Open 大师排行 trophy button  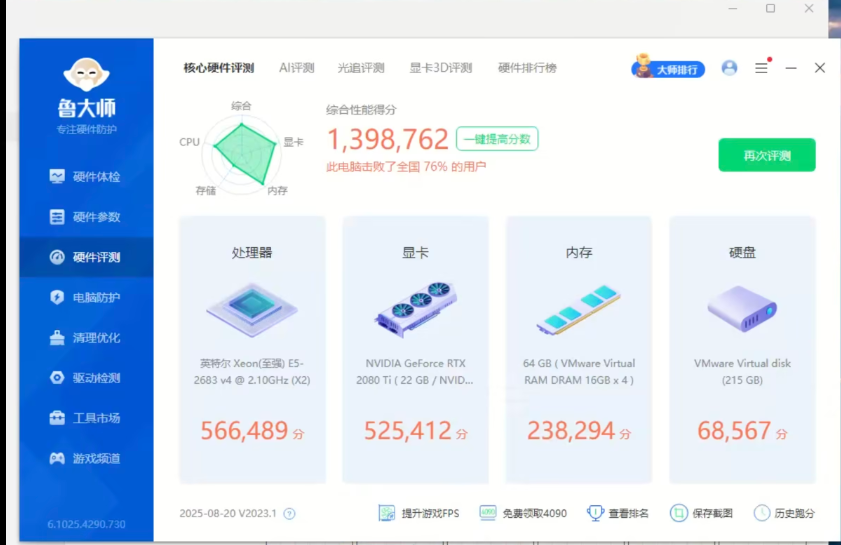point(668,68)
